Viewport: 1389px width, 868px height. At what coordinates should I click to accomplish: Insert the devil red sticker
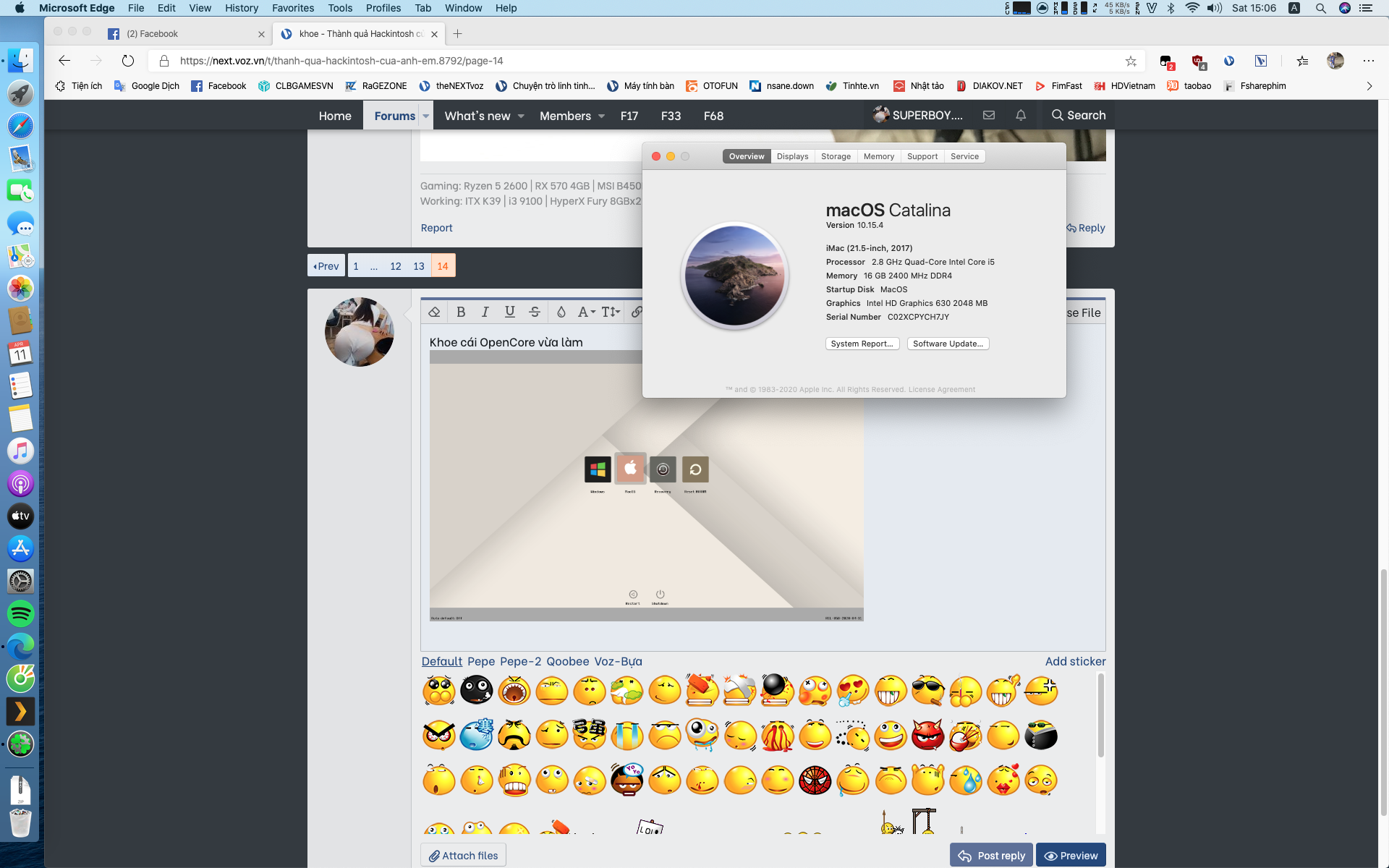pos(927,735)
